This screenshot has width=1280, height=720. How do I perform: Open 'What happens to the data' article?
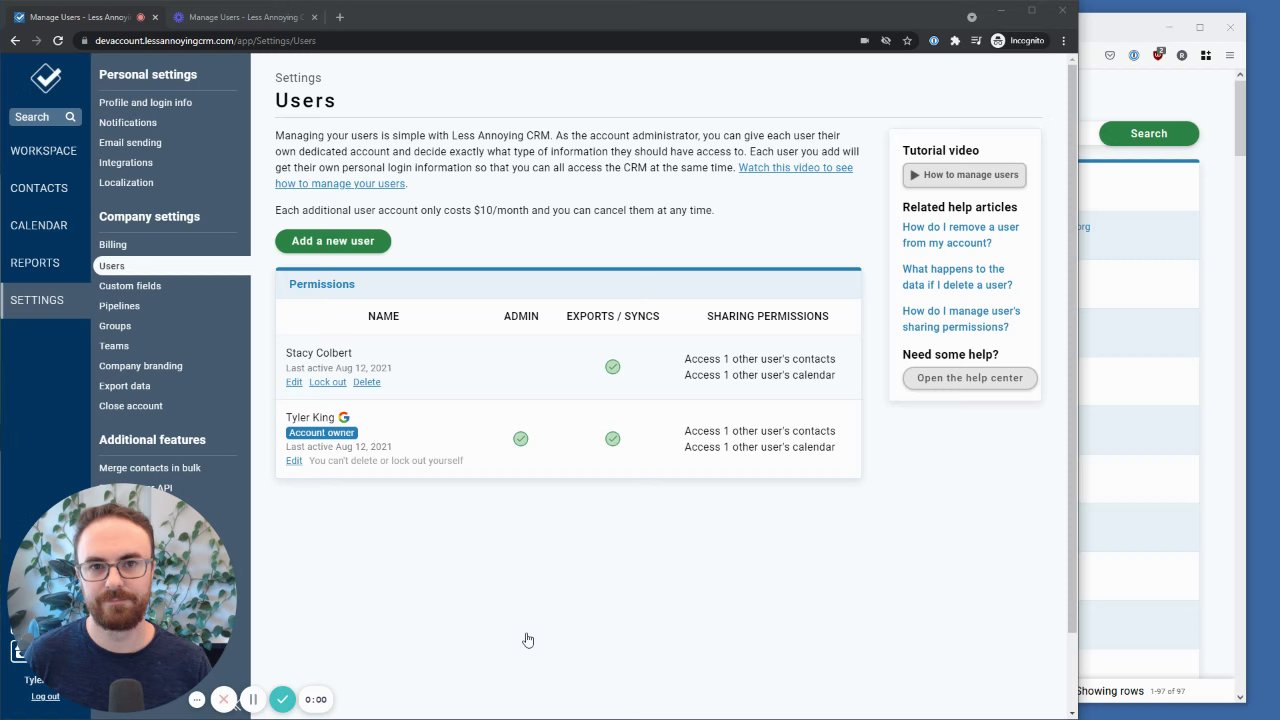(958, 277)
